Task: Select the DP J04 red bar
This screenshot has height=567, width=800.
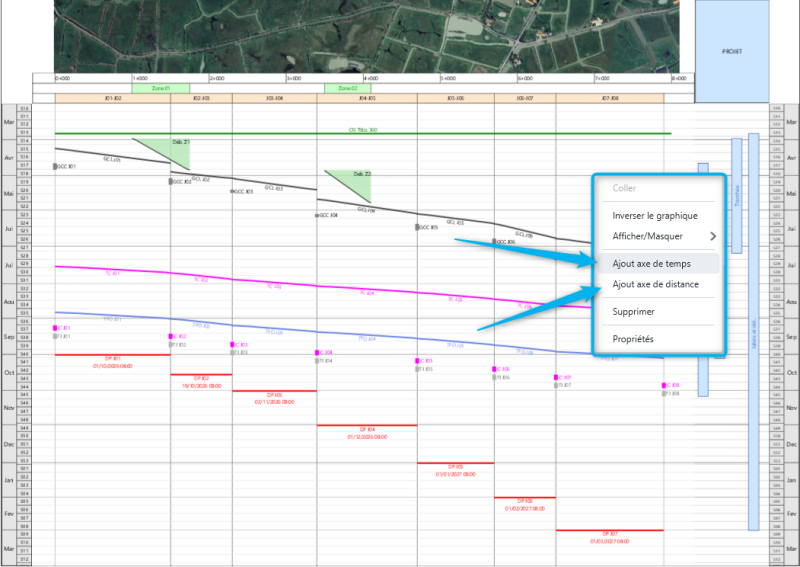Action: tap(367, 425)
